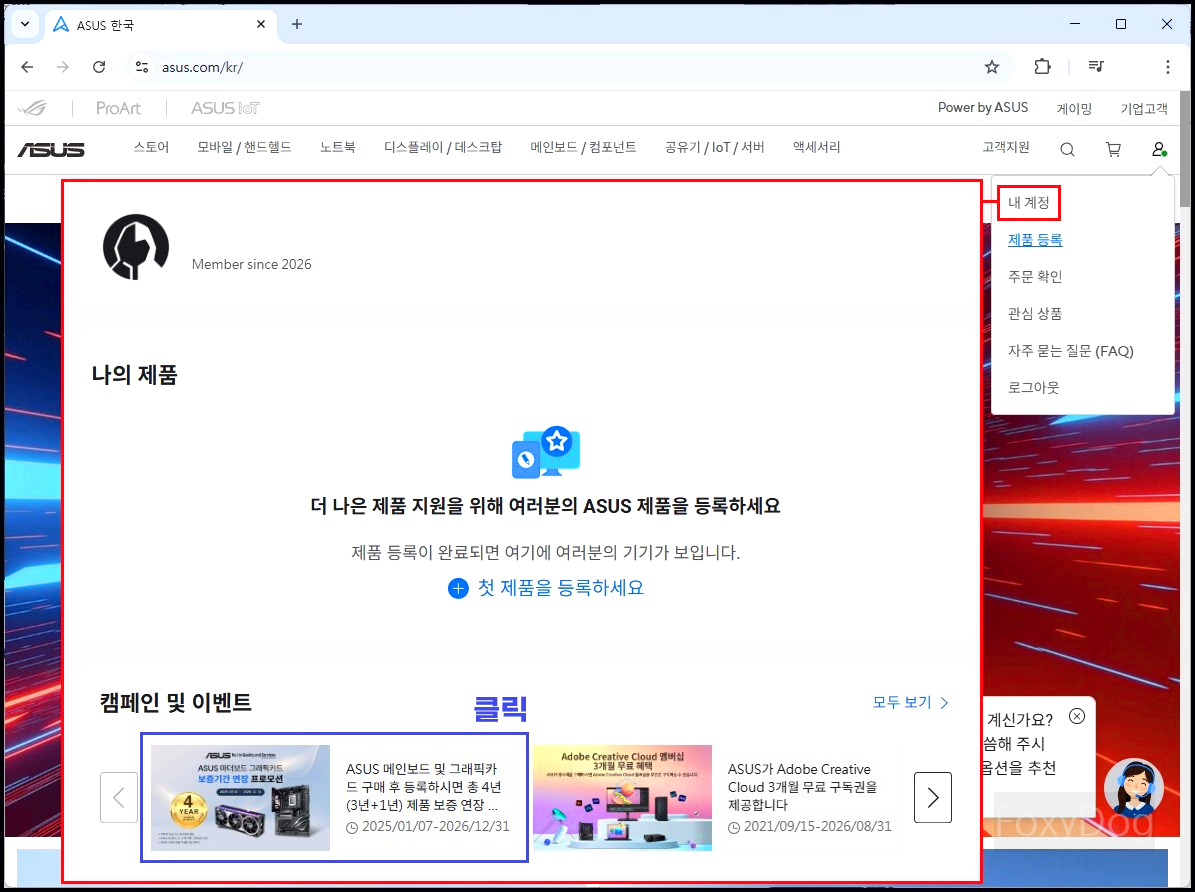The width and height of the screenshot is (1195, 892).
Task: Go forward with the browser forward arrow
Action: click(62, 67)
